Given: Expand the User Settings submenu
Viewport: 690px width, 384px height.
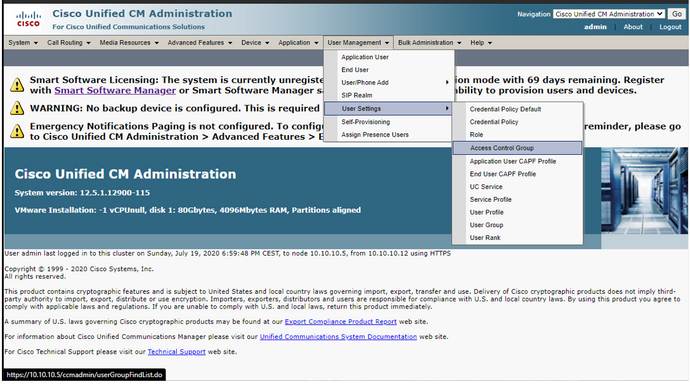Looking at the screenshot, I should click(x=388, y=109).
